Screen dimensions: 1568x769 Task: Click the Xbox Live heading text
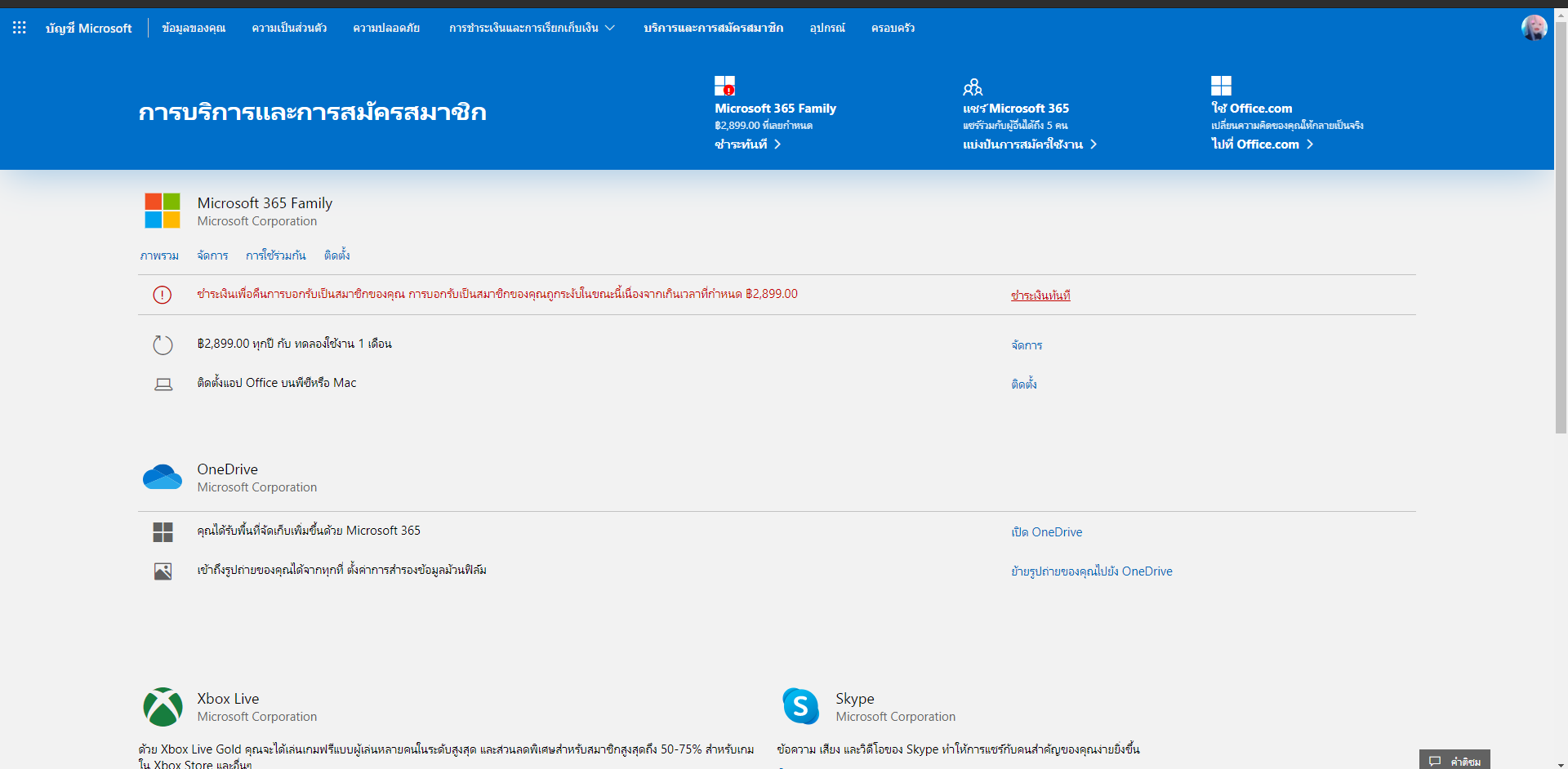point(228,699)
